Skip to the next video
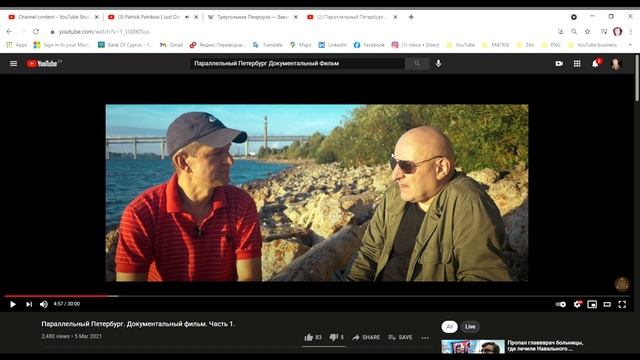 pos(29,304)
